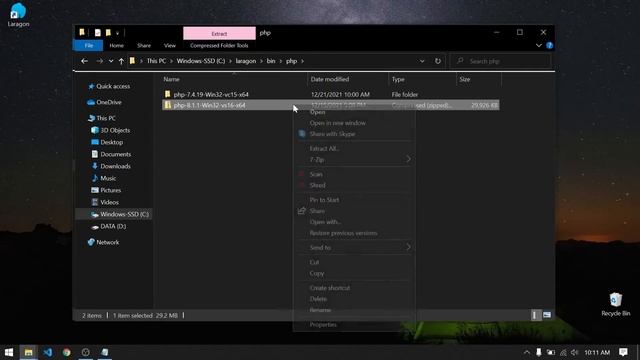Open recent locations dropdown beside Forward arrow
640x360 pixels.
click(111, 61)
